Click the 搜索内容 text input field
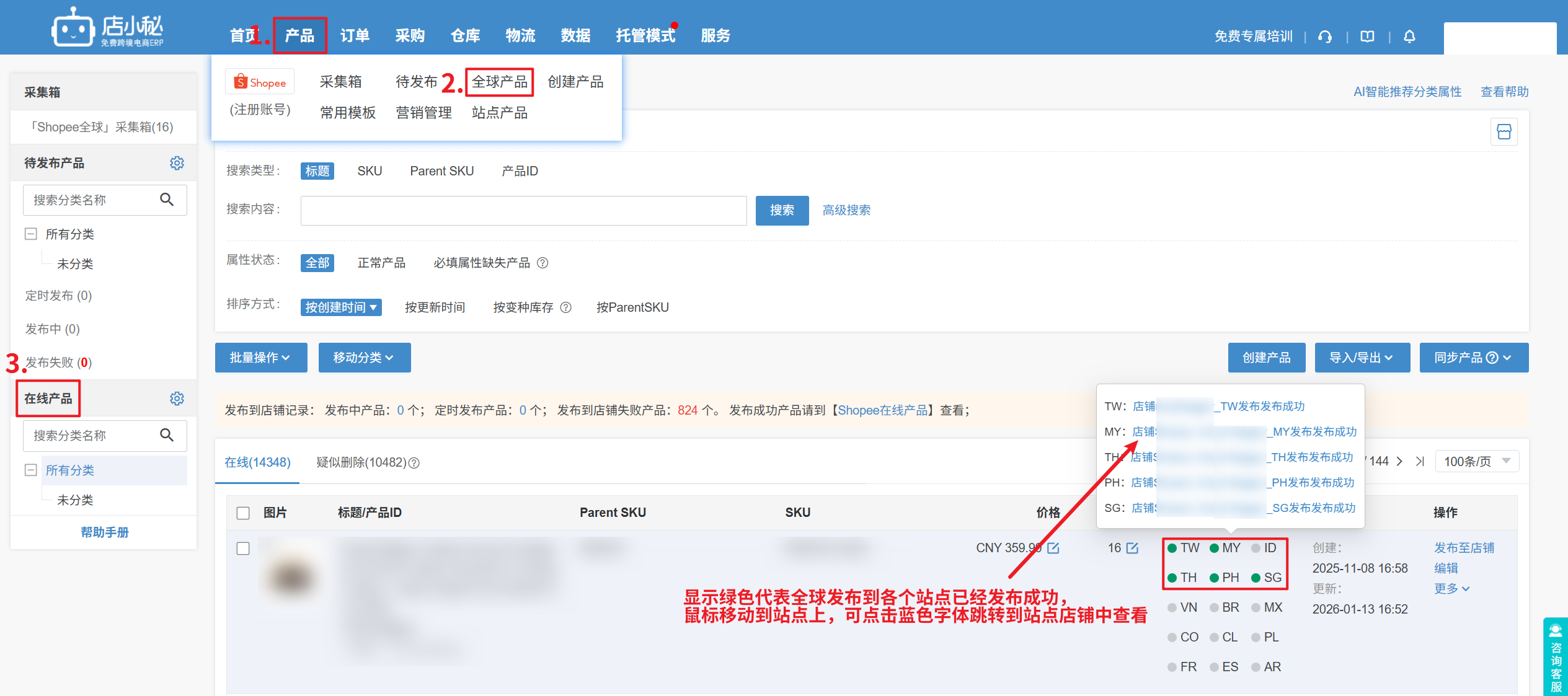 523,210
